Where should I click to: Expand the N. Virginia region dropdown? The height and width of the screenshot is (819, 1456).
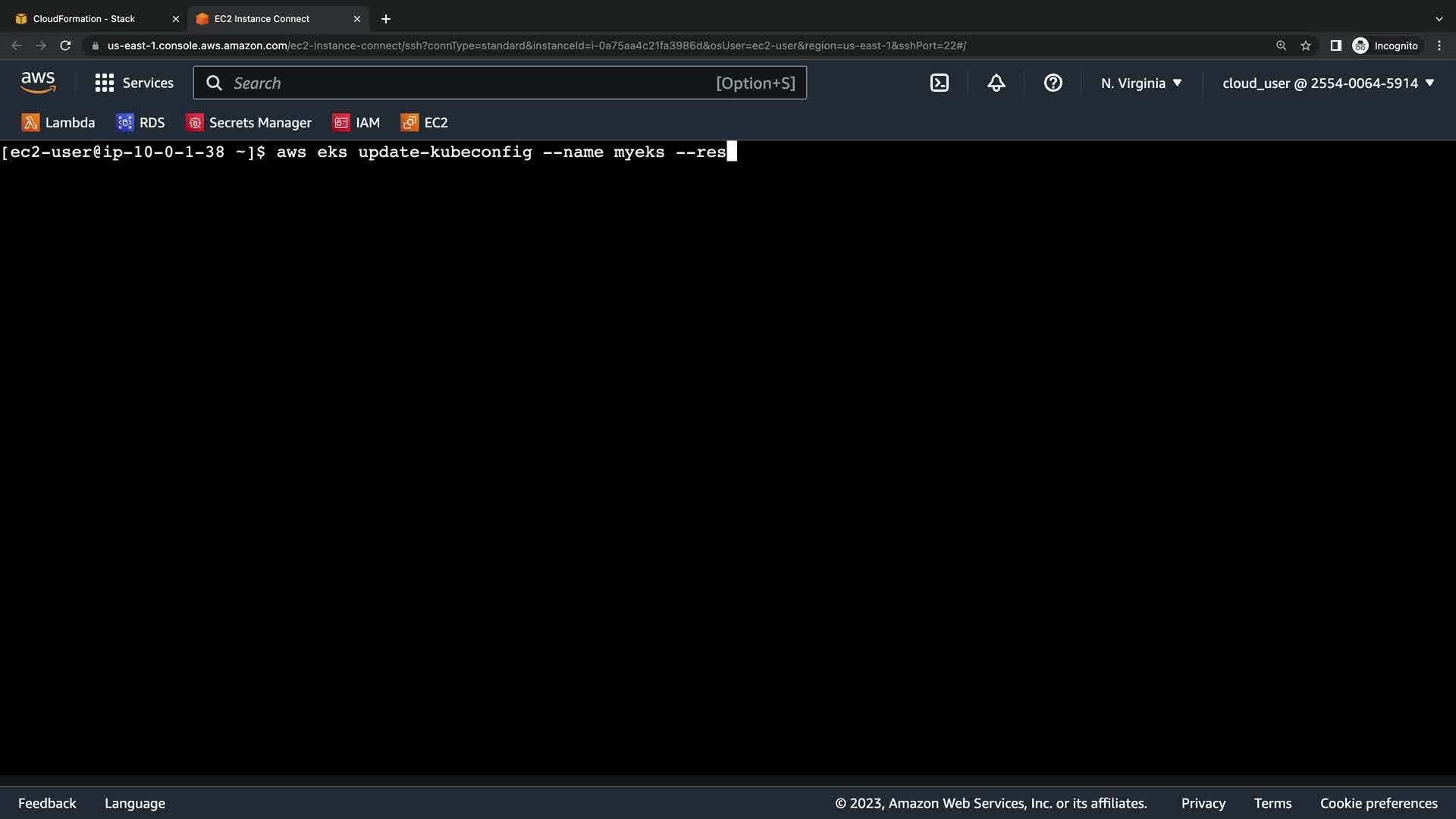1141,83
